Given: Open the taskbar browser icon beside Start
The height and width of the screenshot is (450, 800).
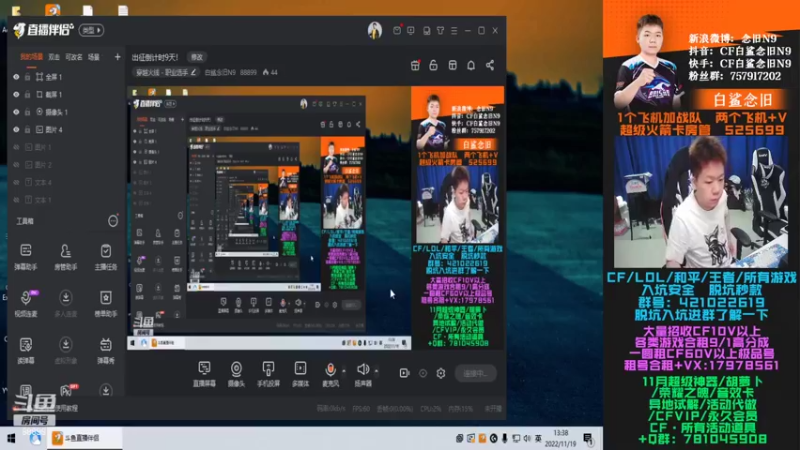Looking at the screenshot, I should point(35,438).
